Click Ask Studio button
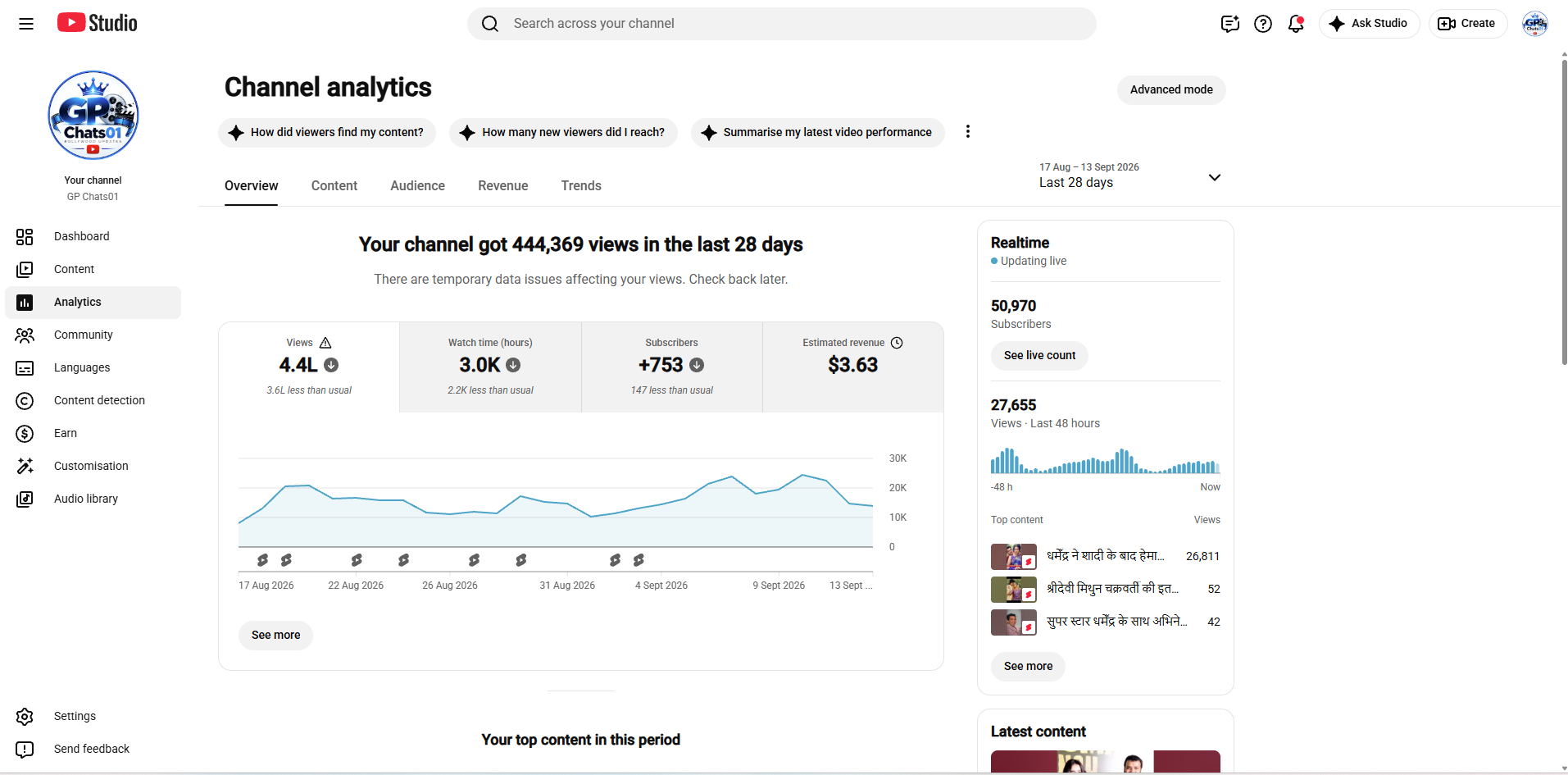Viewport: 1568px width, 775px height. 1369,24
